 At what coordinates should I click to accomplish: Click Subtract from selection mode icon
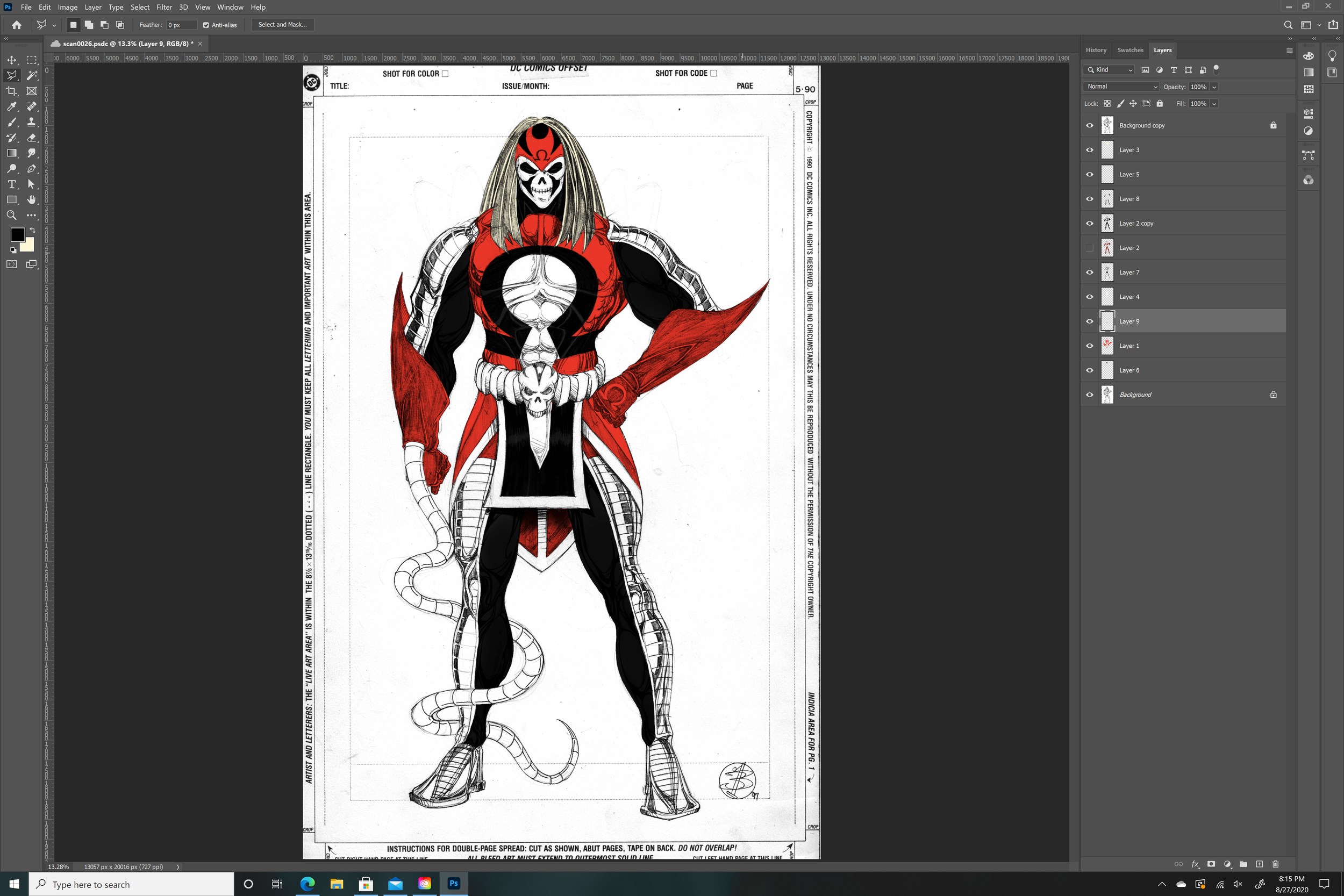[105, 25]
